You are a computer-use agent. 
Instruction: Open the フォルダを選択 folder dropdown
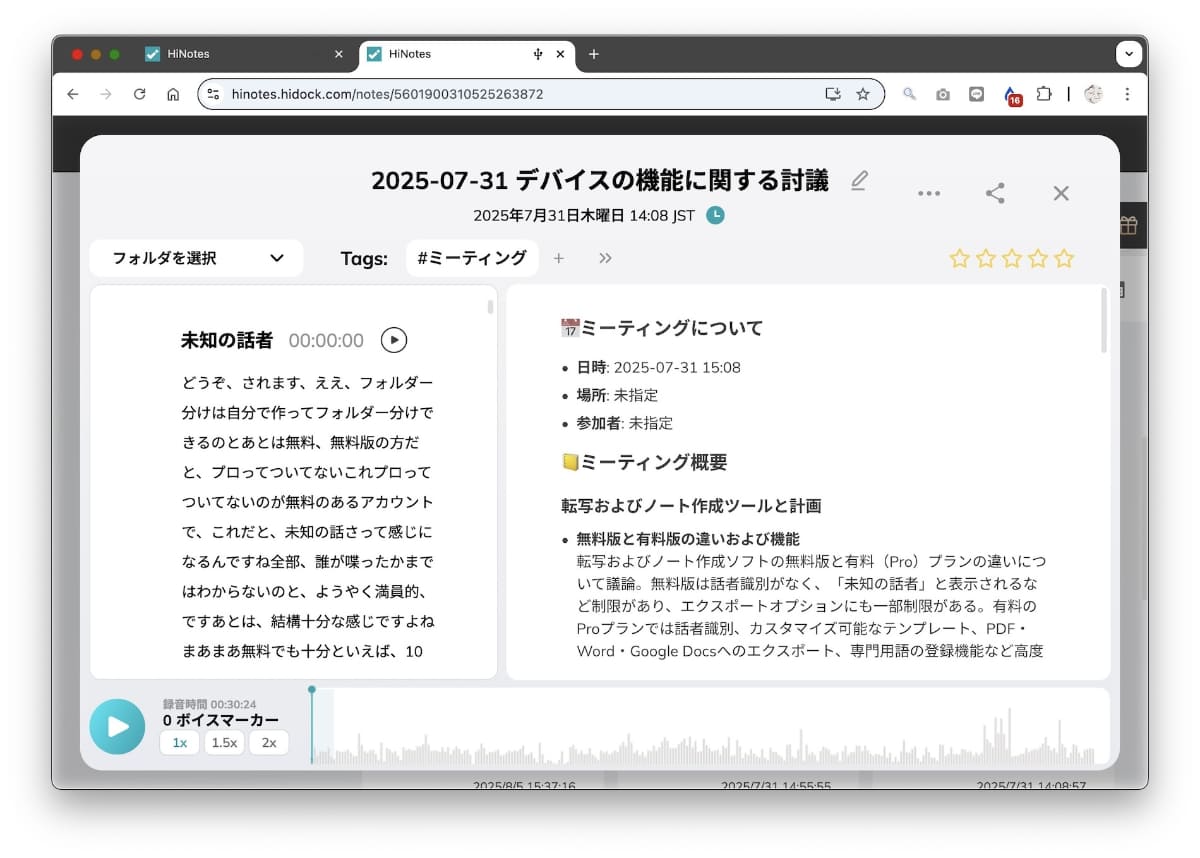click(x=195, y=257)
